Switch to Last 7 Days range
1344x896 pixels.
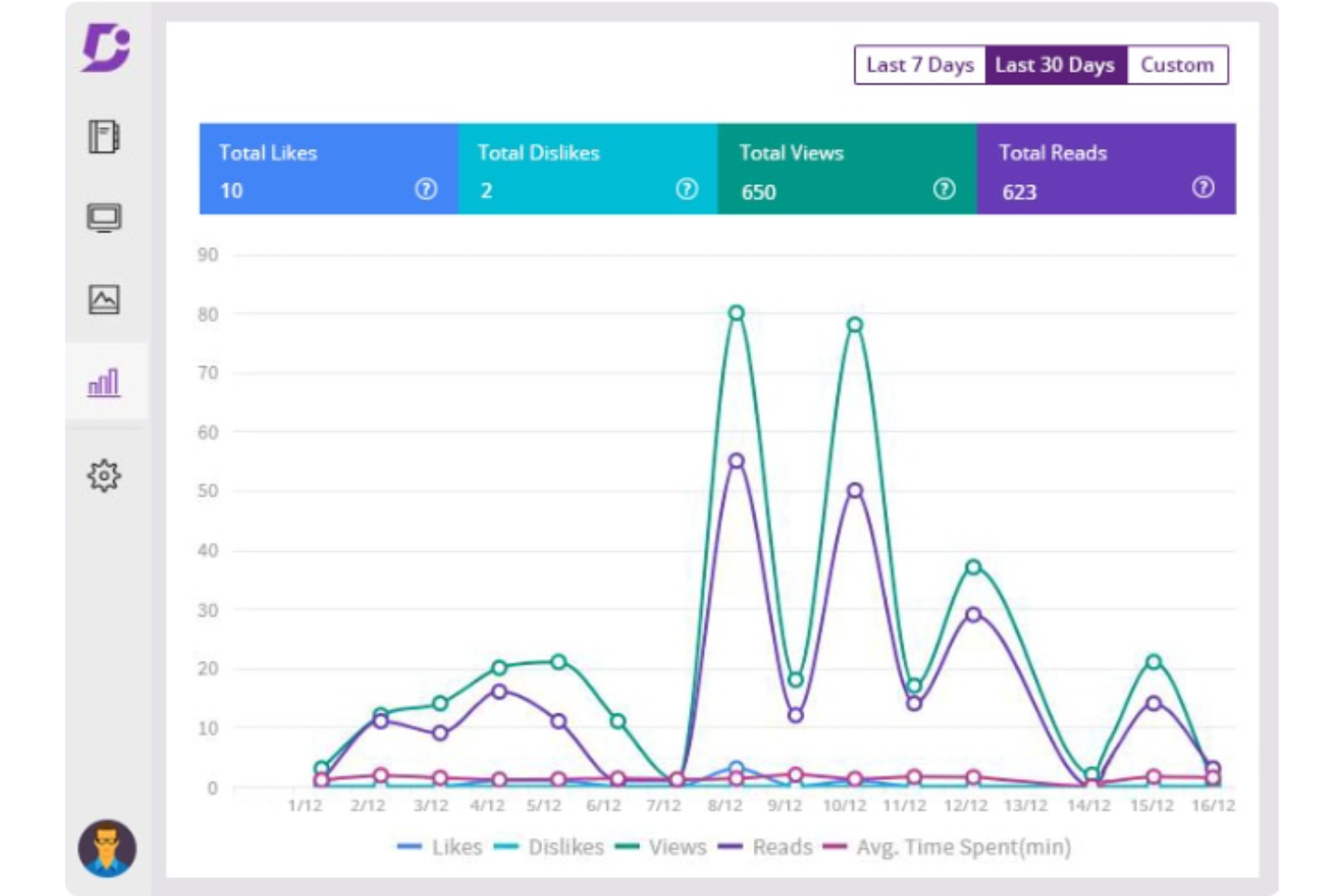tap(919, 65)
